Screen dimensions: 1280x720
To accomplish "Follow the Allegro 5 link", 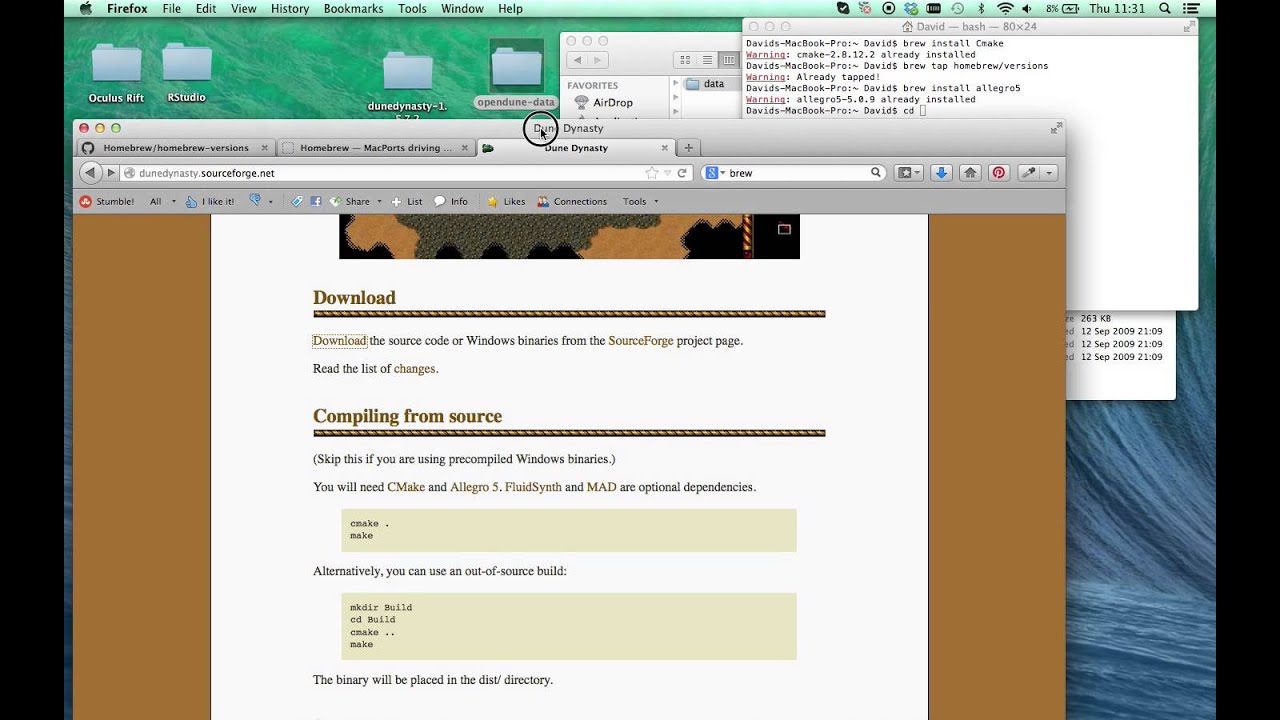I will pyautogui.click(x=474, y=487).
